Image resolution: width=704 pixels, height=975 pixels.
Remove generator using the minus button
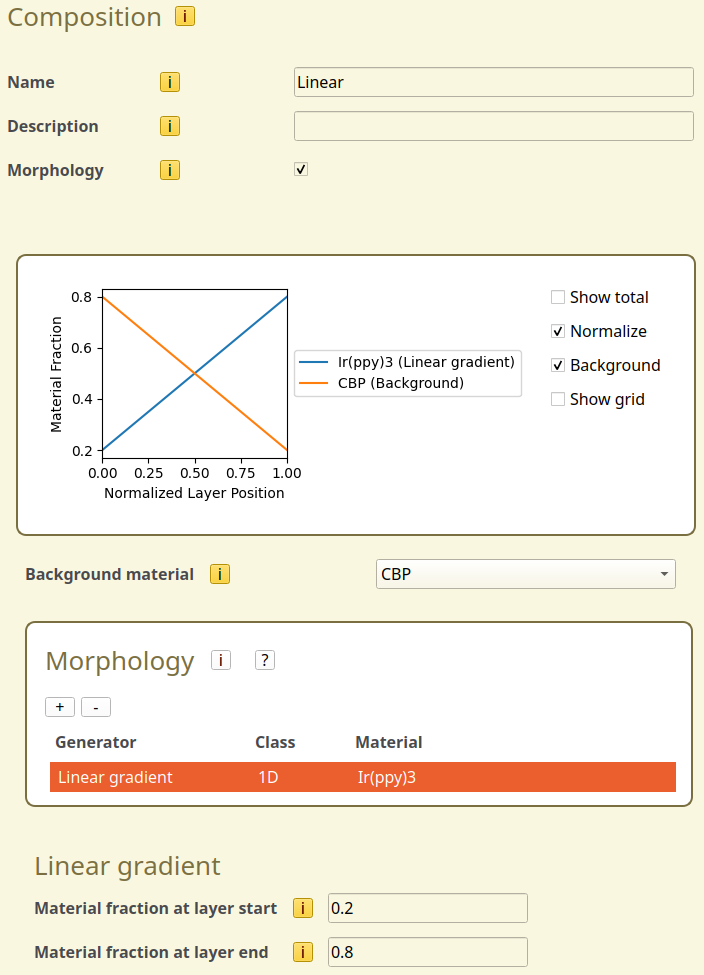pos(96,707)
